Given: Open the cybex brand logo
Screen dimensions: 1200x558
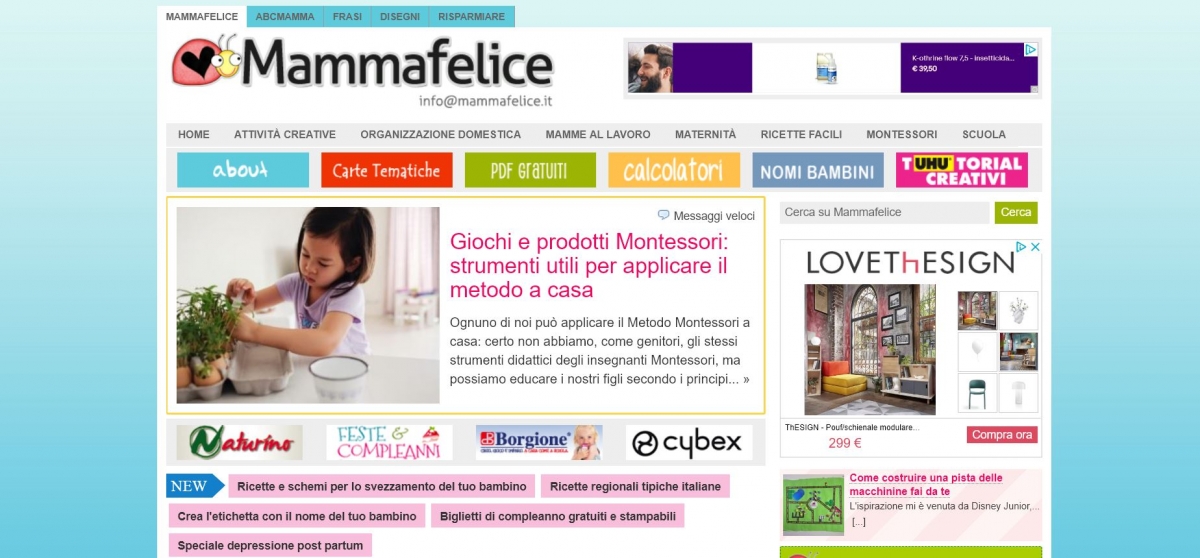Looking at the screenshot, I should [x=689, y=442].
